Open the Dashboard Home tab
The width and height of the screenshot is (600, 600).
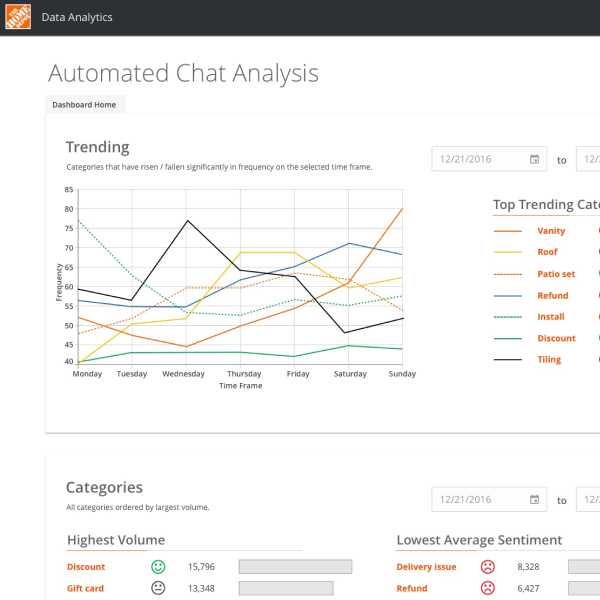point(85,104)
